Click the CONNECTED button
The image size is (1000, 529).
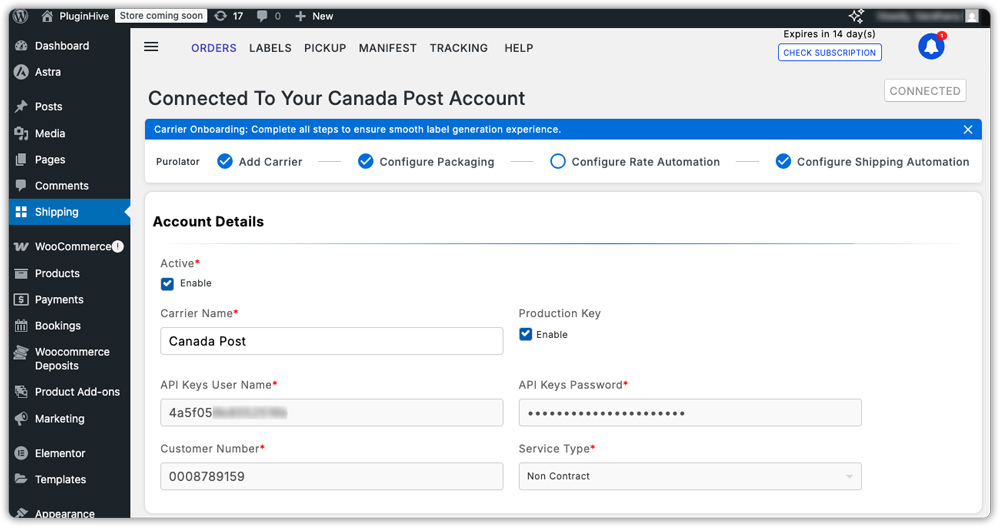click(x=925, y=91)
